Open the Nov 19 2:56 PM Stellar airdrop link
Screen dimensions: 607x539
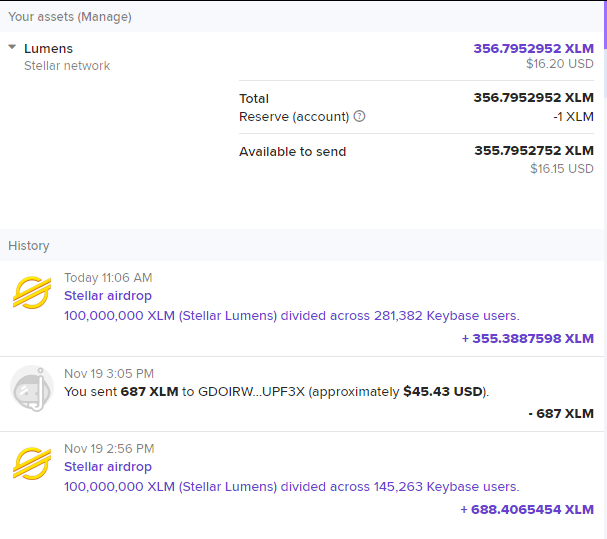[x=108, y=467]
